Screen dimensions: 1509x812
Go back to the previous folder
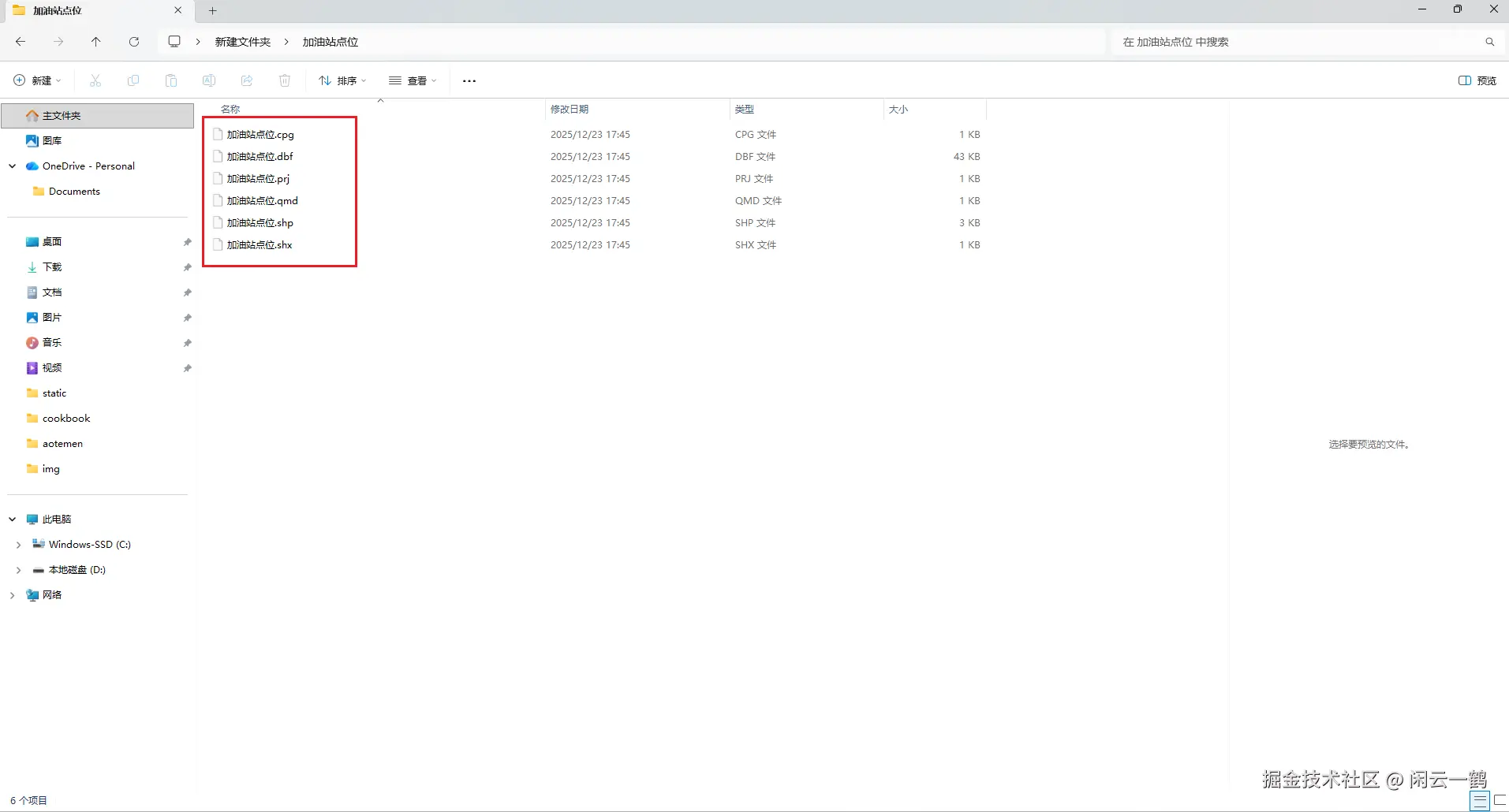(x=21, y=42)
